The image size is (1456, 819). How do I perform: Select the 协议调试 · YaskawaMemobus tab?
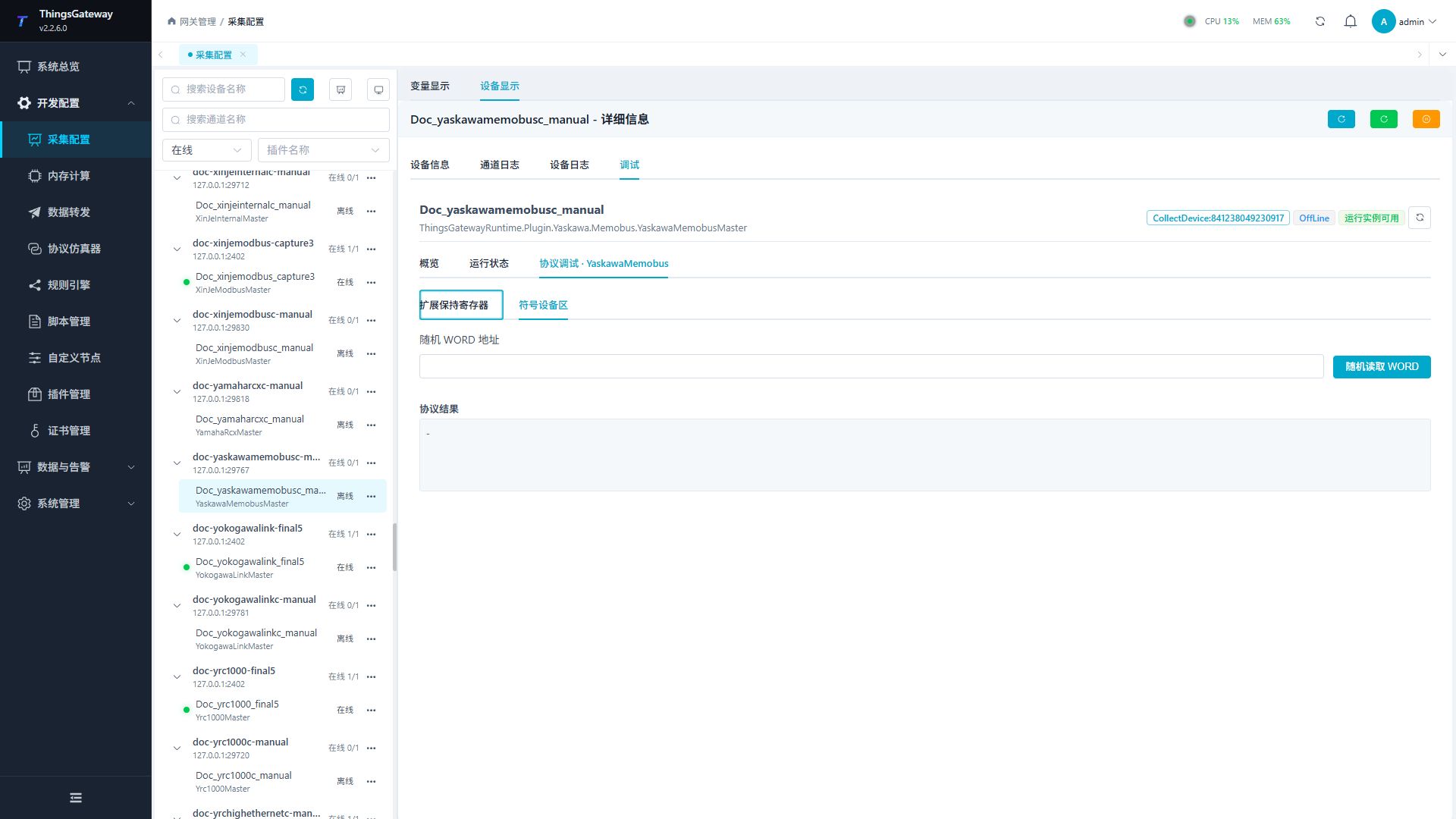pyautogui.click(x=604, y=263)
